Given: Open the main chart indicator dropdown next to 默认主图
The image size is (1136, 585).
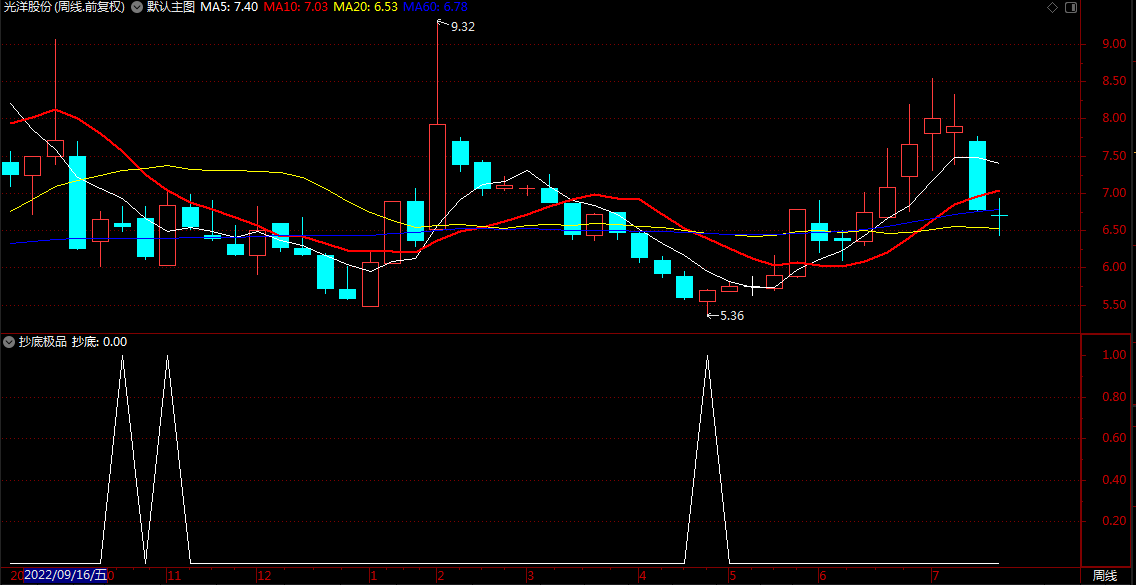Looking at the screenshot, I should click(x=136, y=7).
